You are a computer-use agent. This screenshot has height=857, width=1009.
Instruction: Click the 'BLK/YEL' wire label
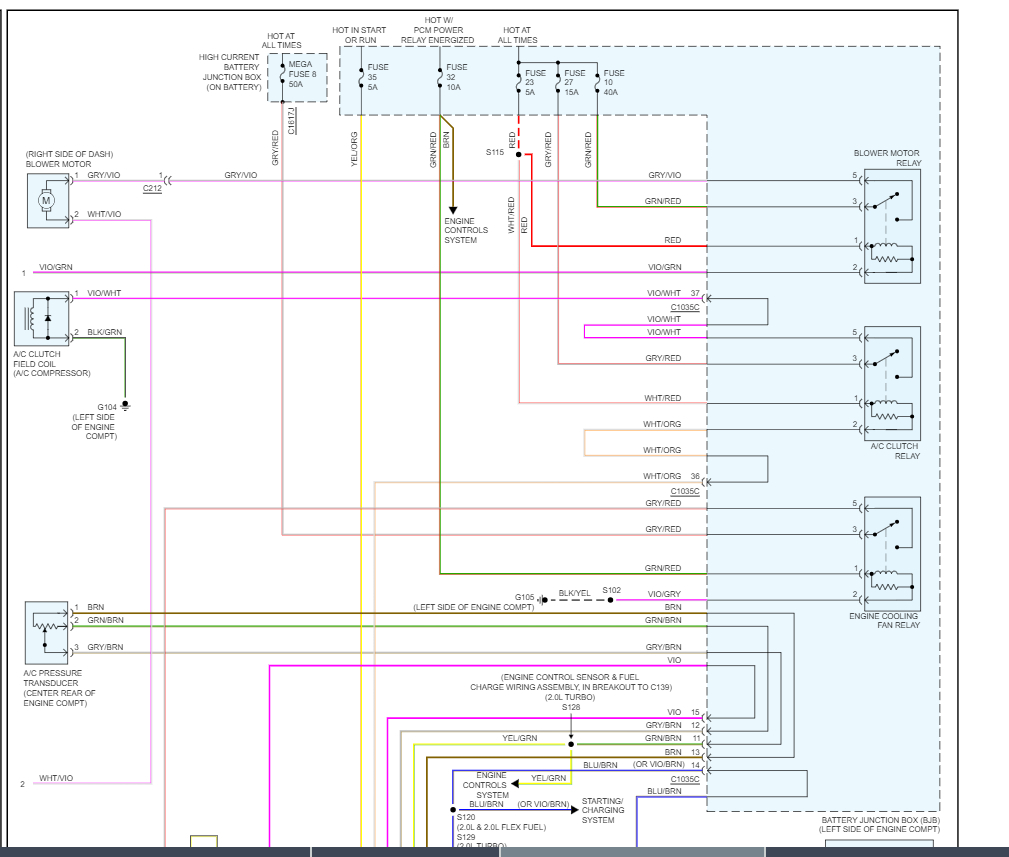574,593
